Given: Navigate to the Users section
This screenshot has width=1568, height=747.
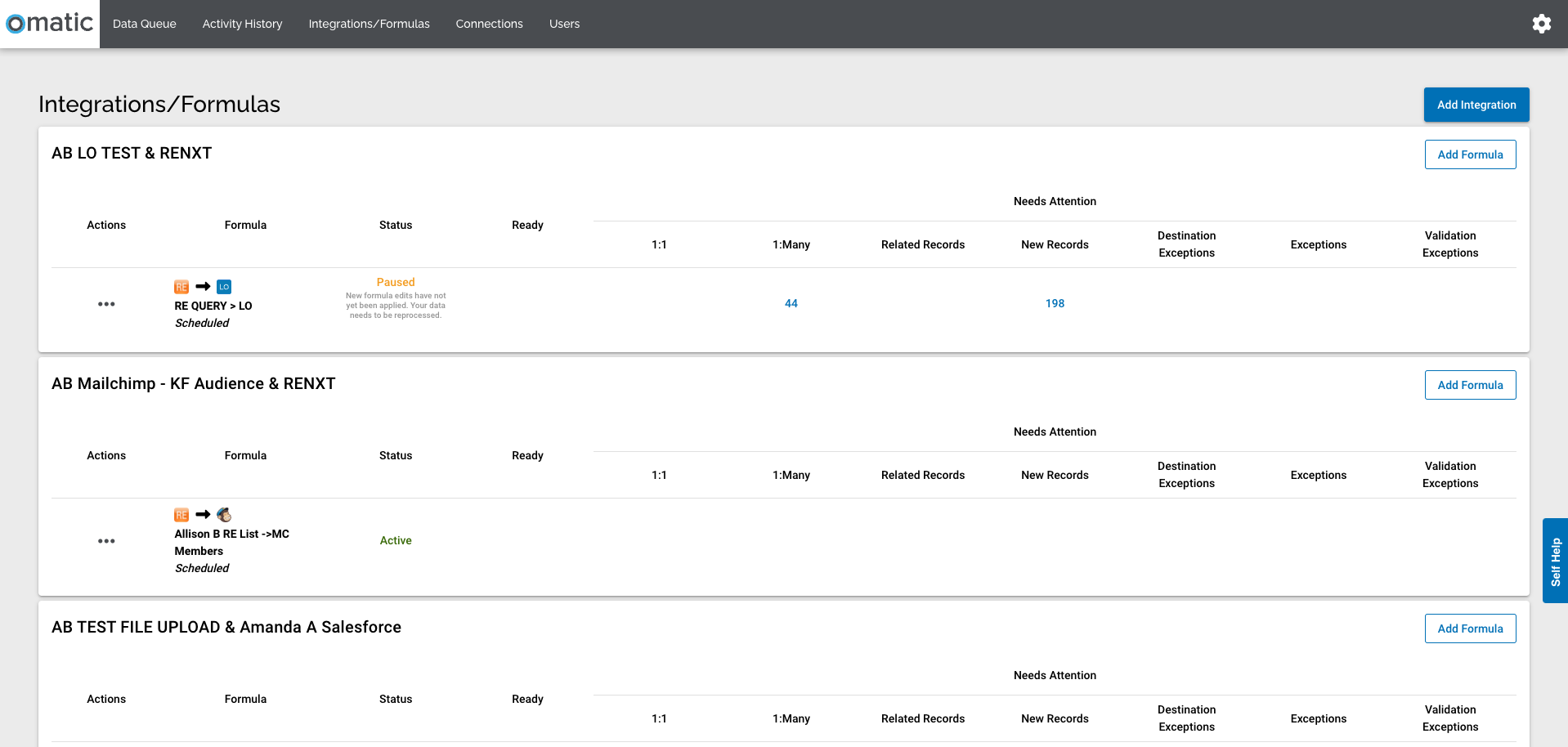Looking at the screenshot, I should coord(563,24).
